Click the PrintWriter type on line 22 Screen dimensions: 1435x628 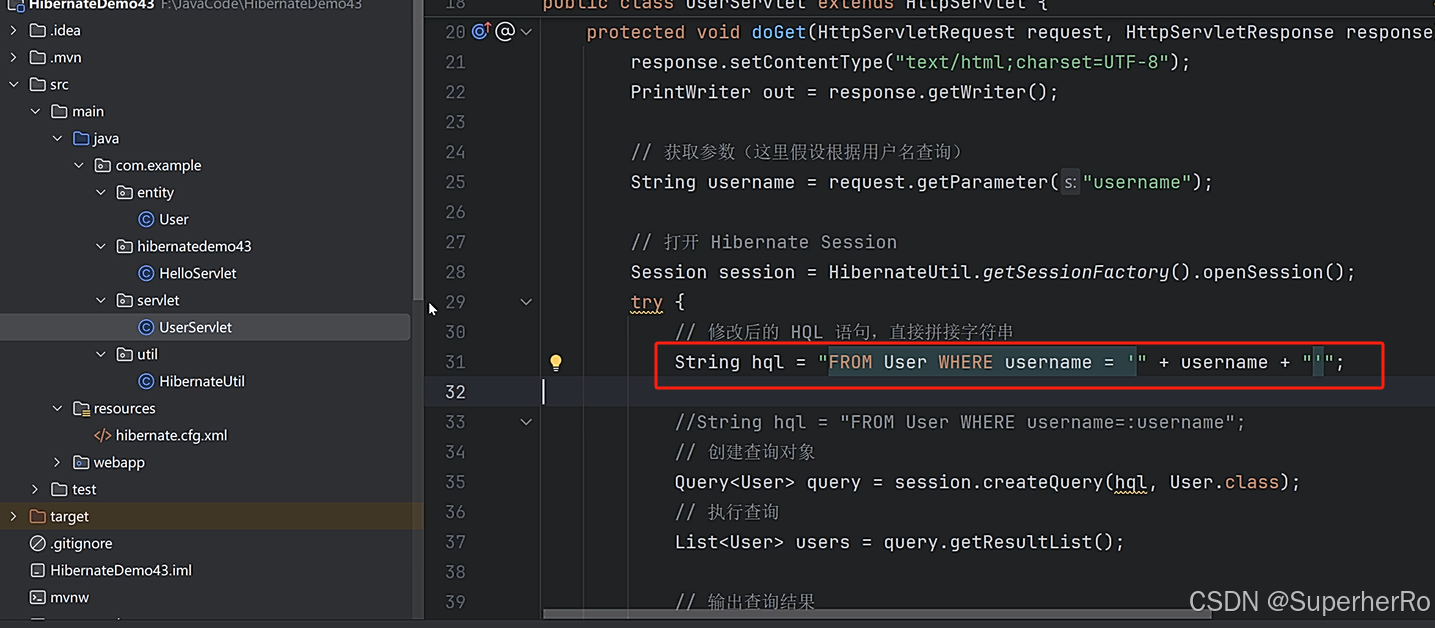tap(691, 92)
